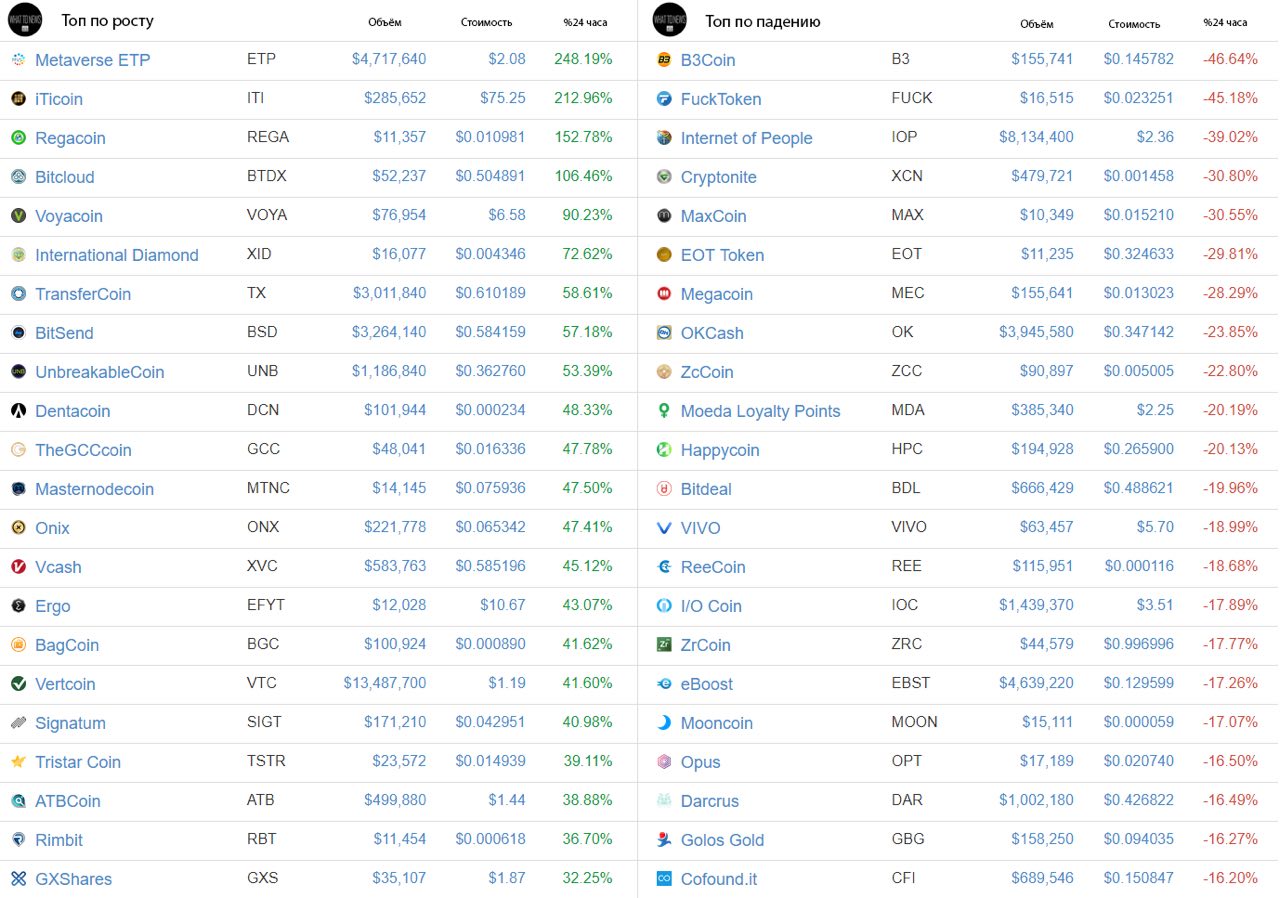Click iTicoin price $75.25
This screenshot has width=1280, height=898.
tap(503, 98)
